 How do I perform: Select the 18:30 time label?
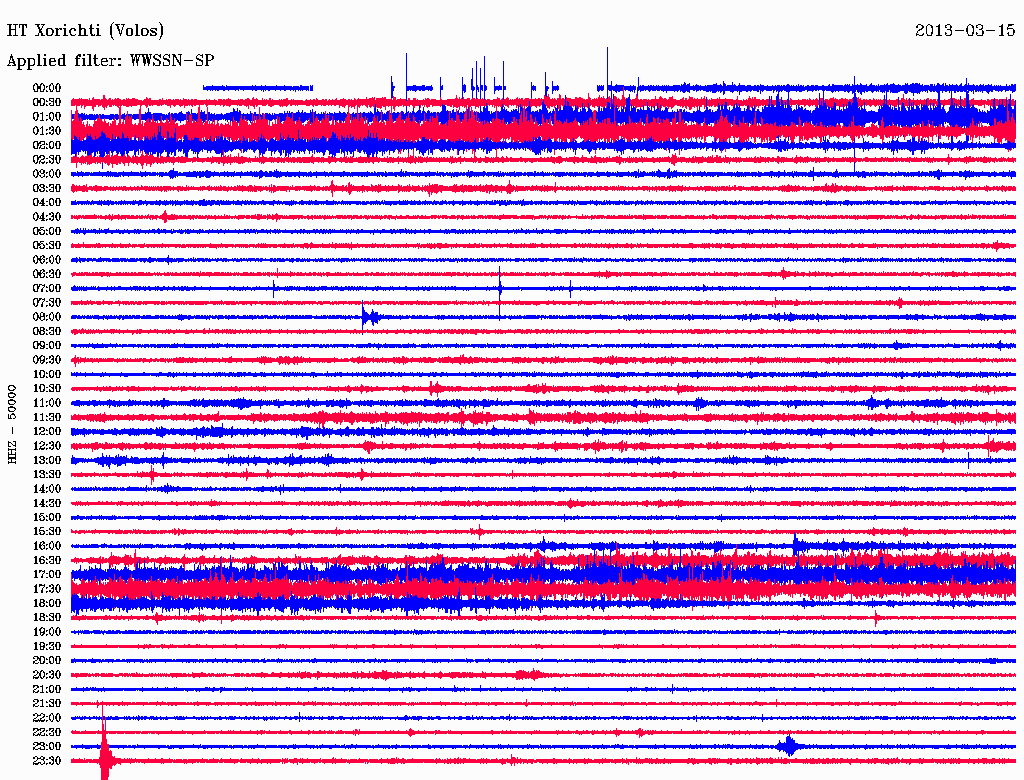(x=47, y=617)
